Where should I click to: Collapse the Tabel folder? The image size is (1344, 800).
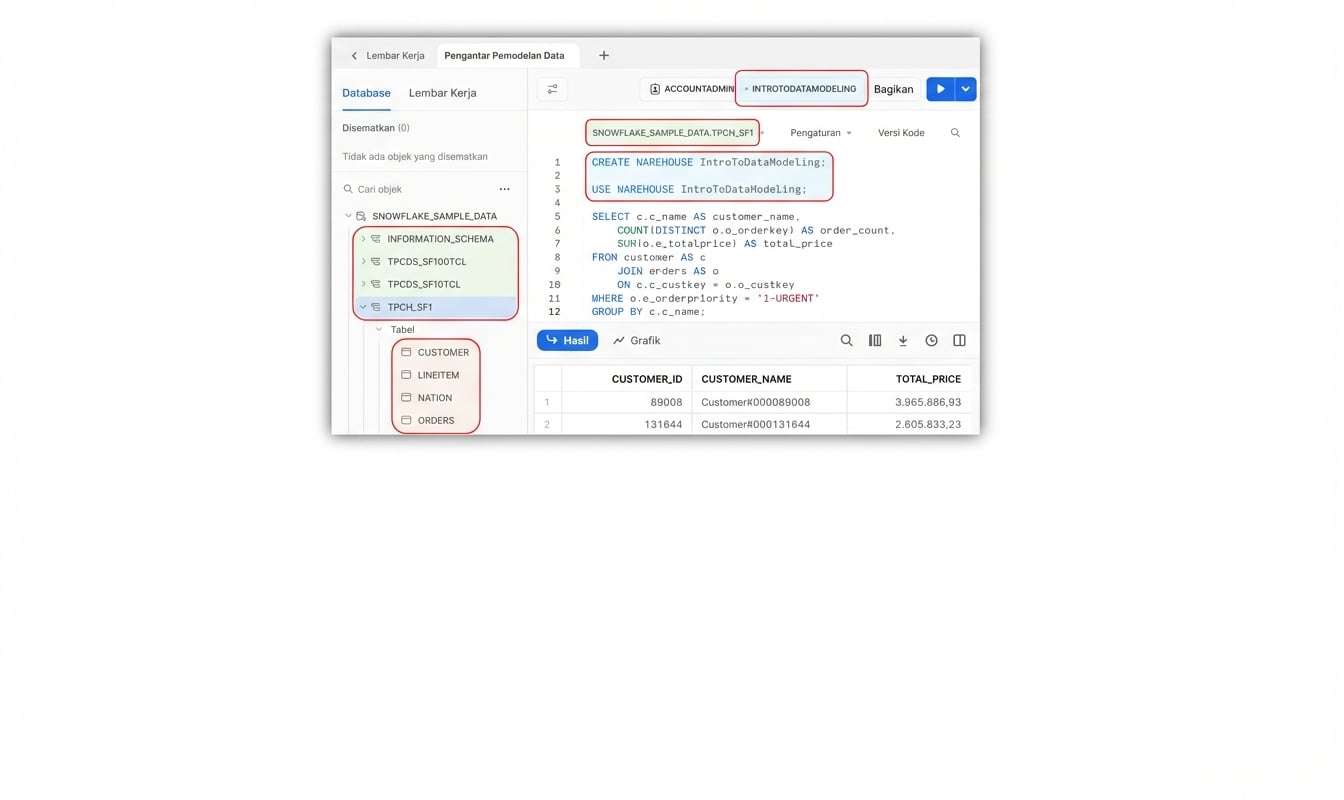tap(379, 330)
